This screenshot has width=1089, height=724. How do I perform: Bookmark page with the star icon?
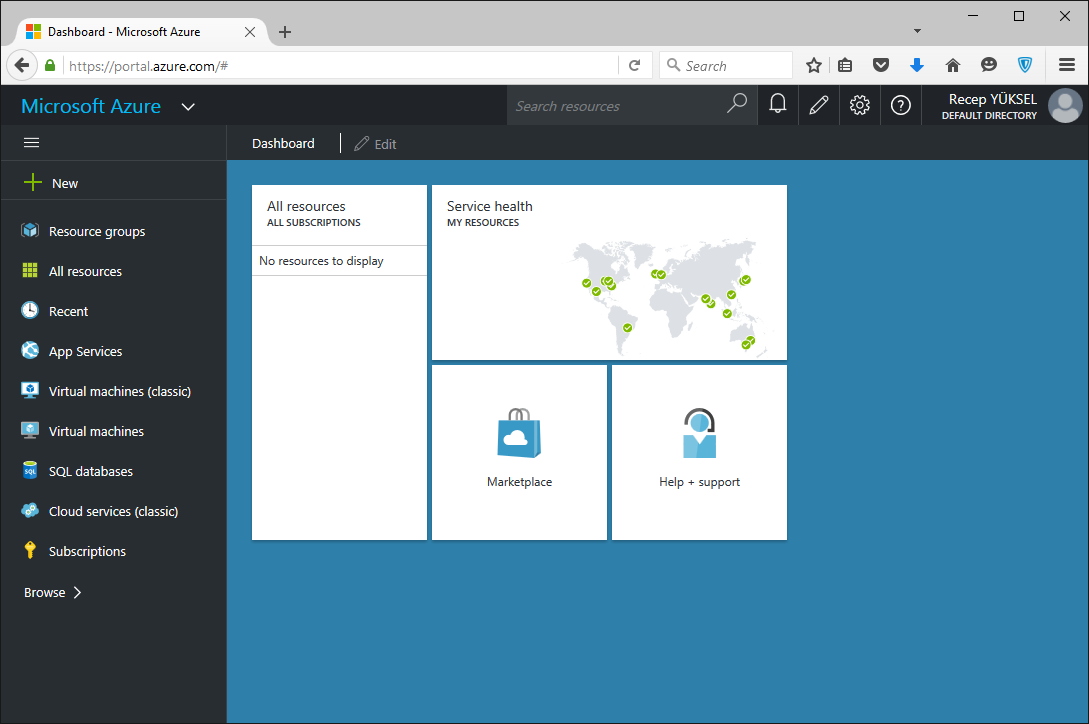click(814, 65)
